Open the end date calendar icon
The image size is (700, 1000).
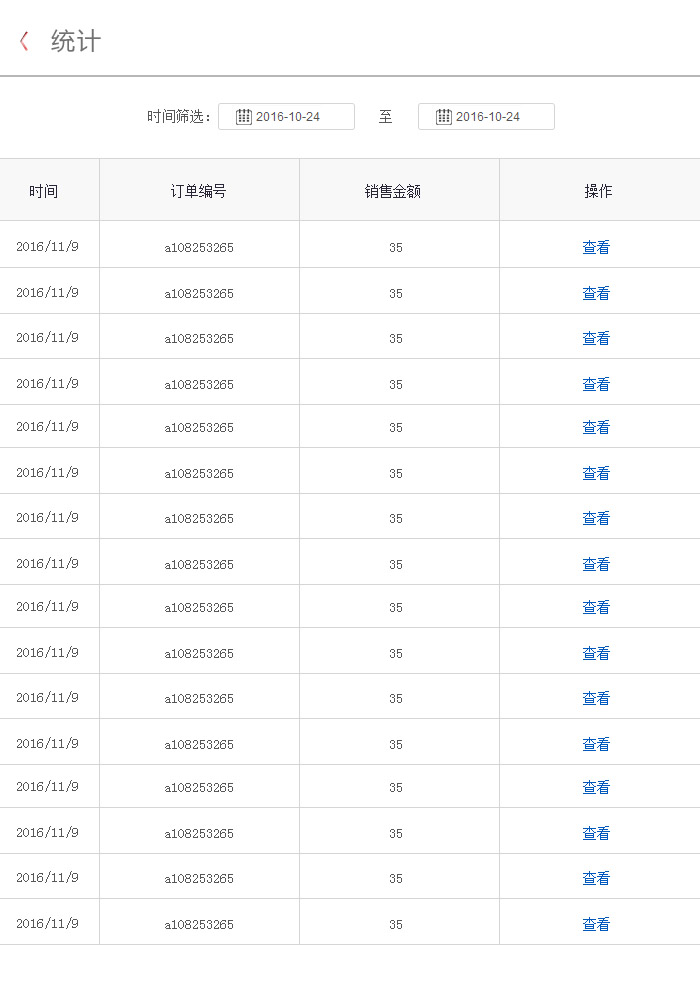(443, 117)
